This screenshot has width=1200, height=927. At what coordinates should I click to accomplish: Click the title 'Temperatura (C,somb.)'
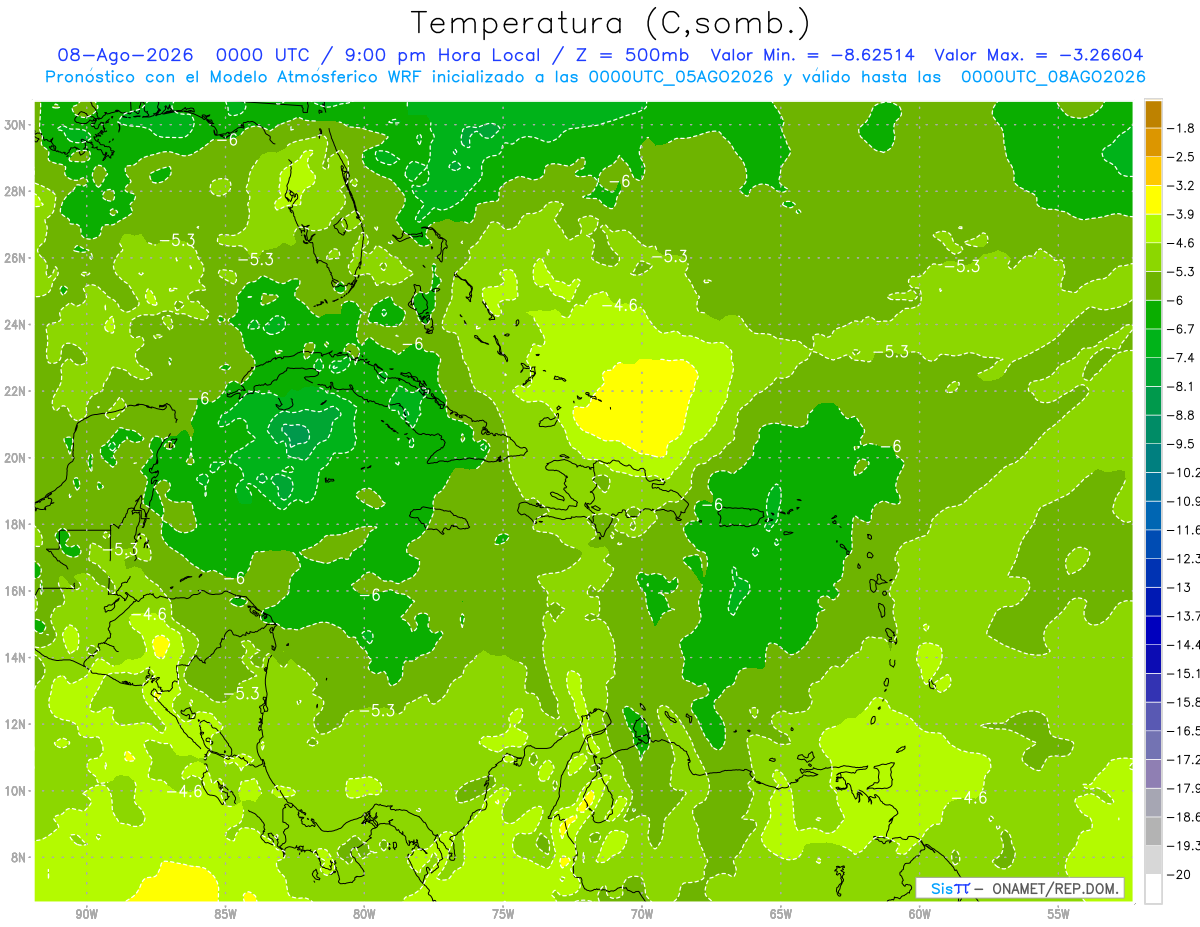(x=610, y=23)
